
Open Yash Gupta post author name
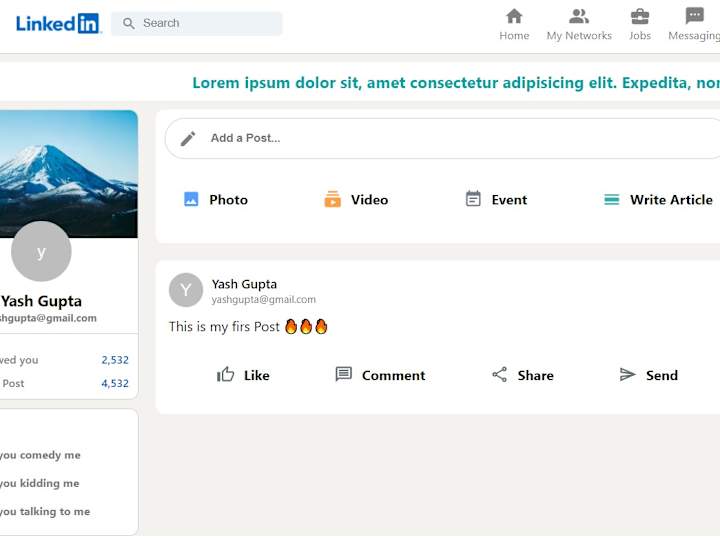point(244,284)
